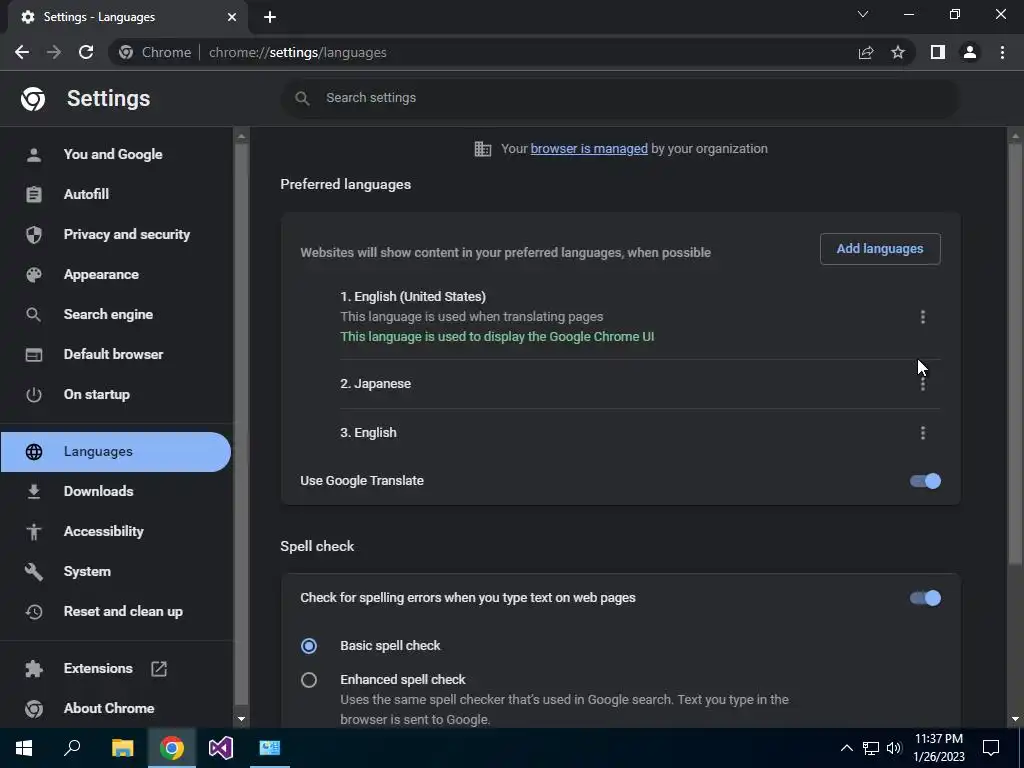The image size is (1024, 768).
Task: Open the Chrome three-dot menu
Action: coord(1002,52)
